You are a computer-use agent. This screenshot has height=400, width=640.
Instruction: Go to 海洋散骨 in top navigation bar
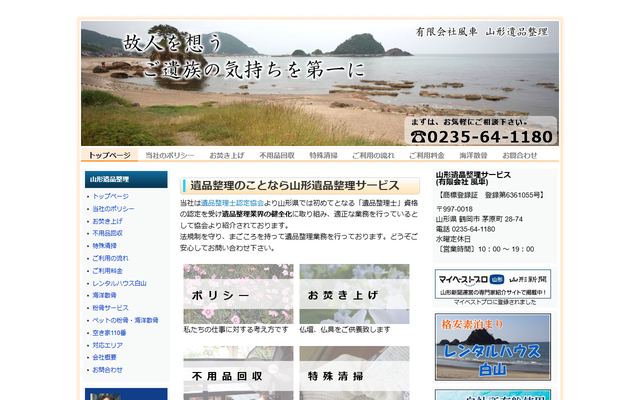coord(473,156)
